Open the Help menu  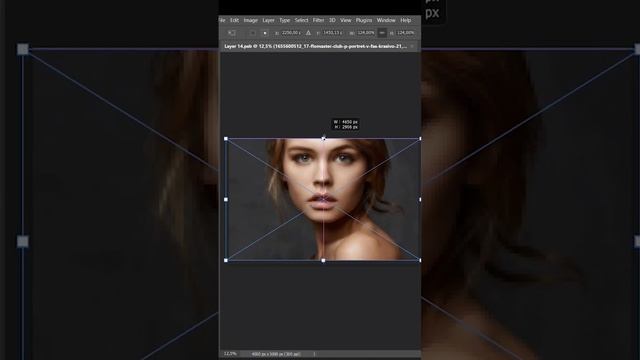(x=405, y=20)
